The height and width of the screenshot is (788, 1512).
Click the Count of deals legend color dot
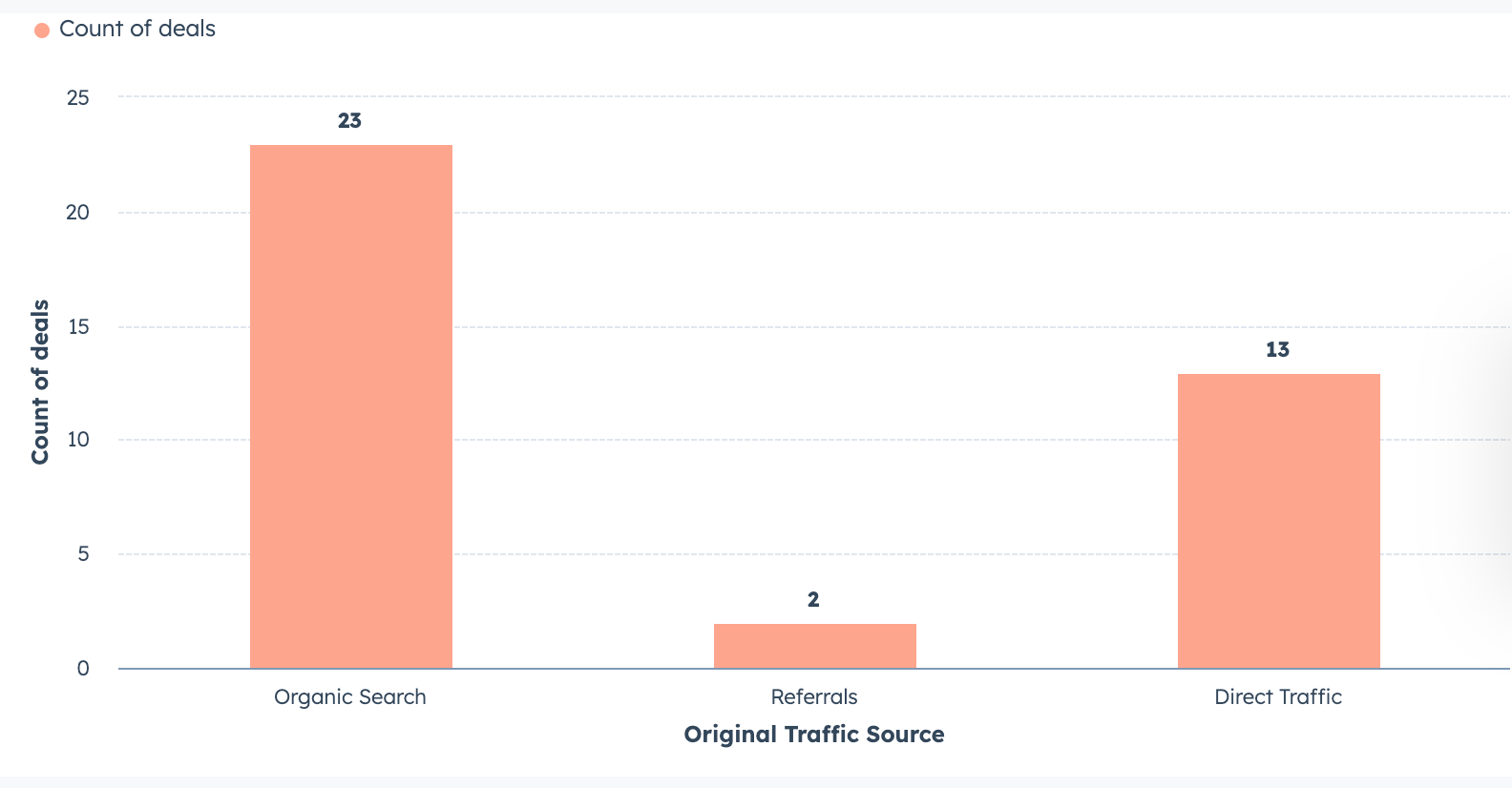click(x=42, y=31)
